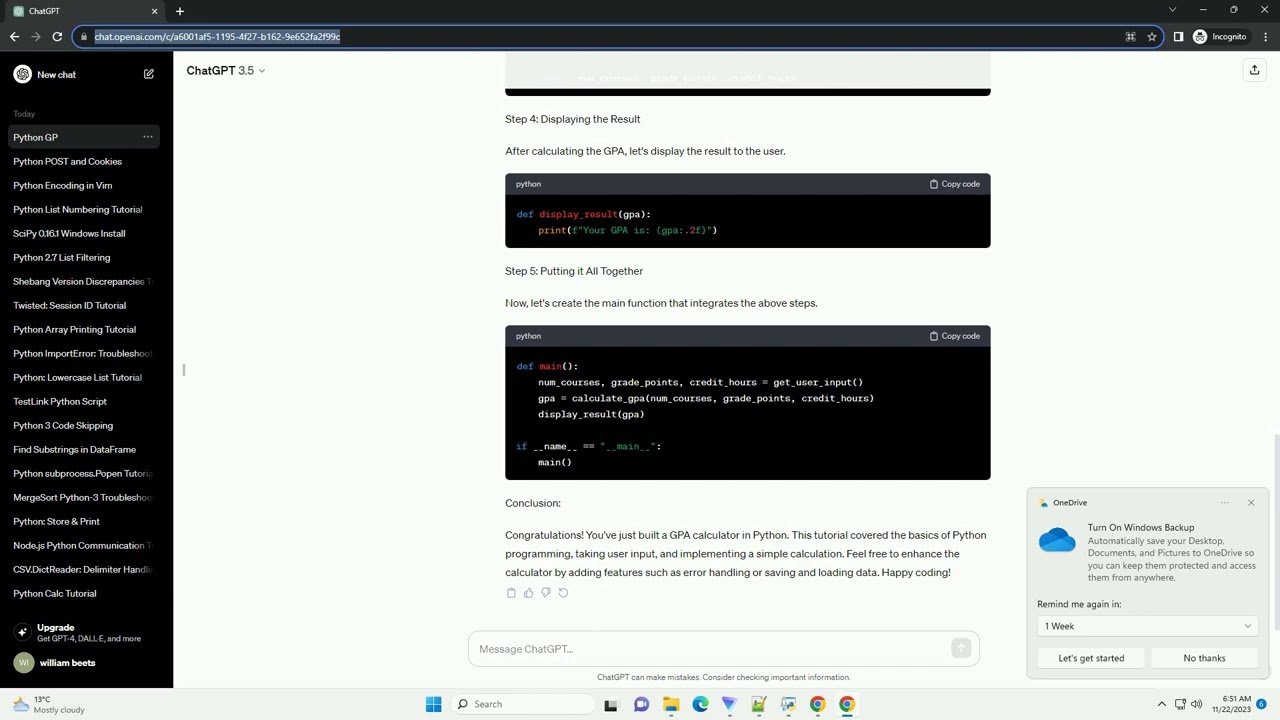The image size is (1280, 720).
Task: Start a New chat
Action: [86, 74]
